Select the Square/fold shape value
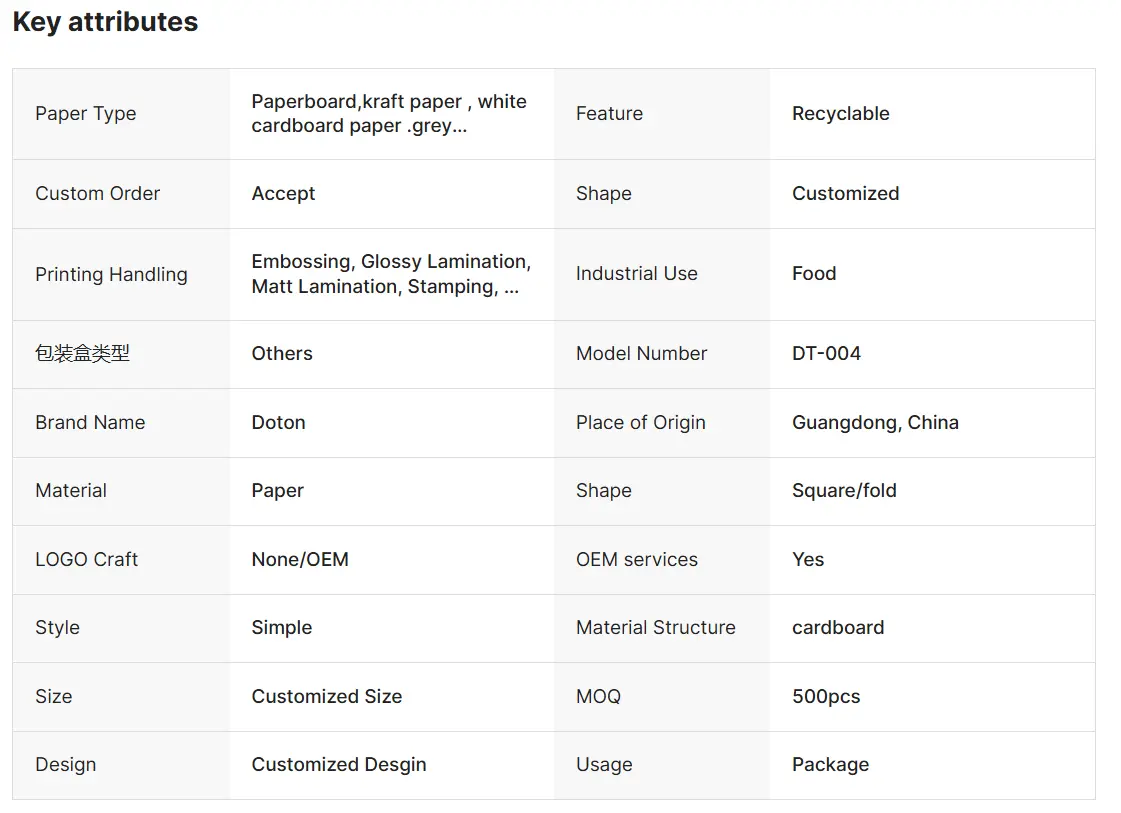 tap(844, 491)
